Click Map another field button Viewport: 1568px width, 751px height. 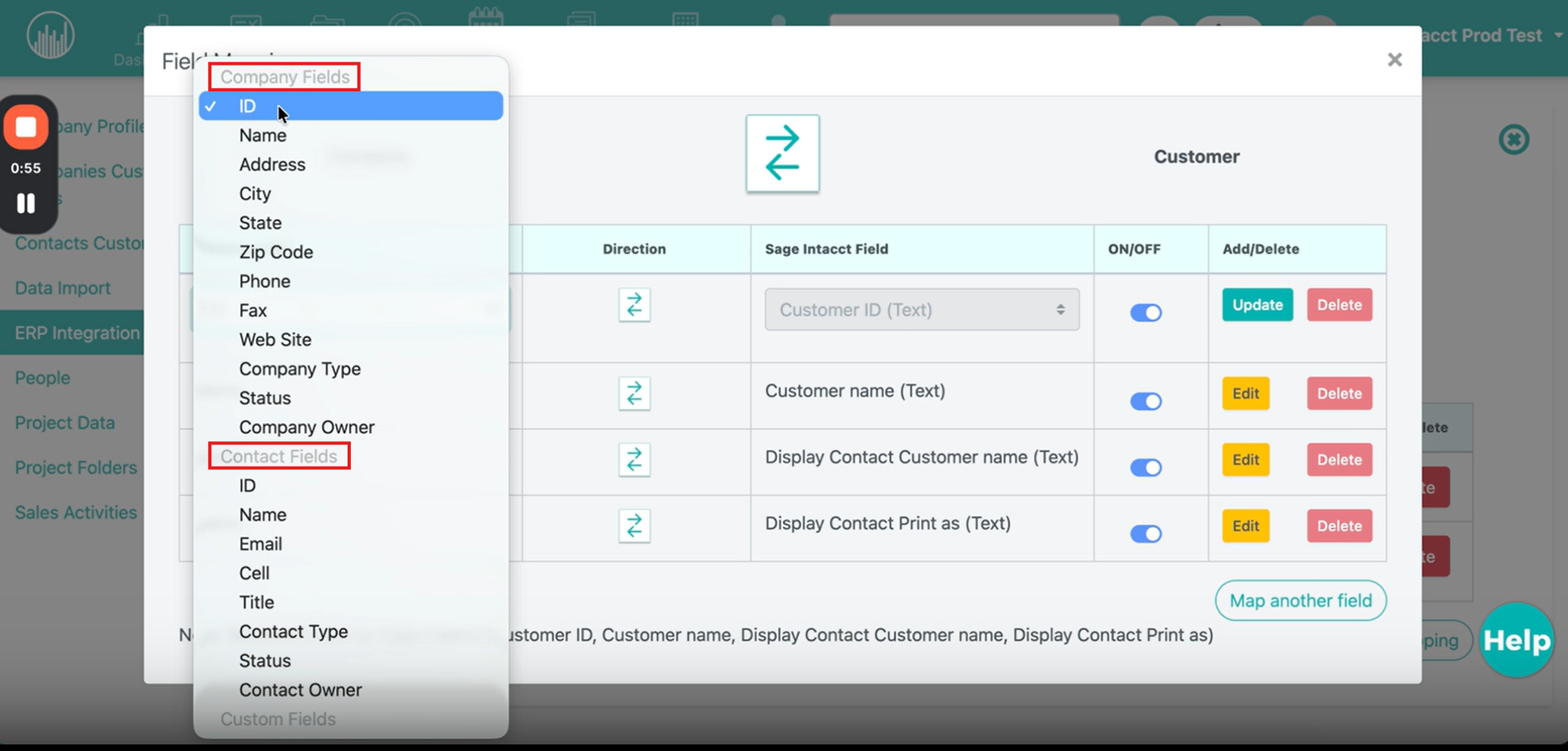coord(1300,601)
